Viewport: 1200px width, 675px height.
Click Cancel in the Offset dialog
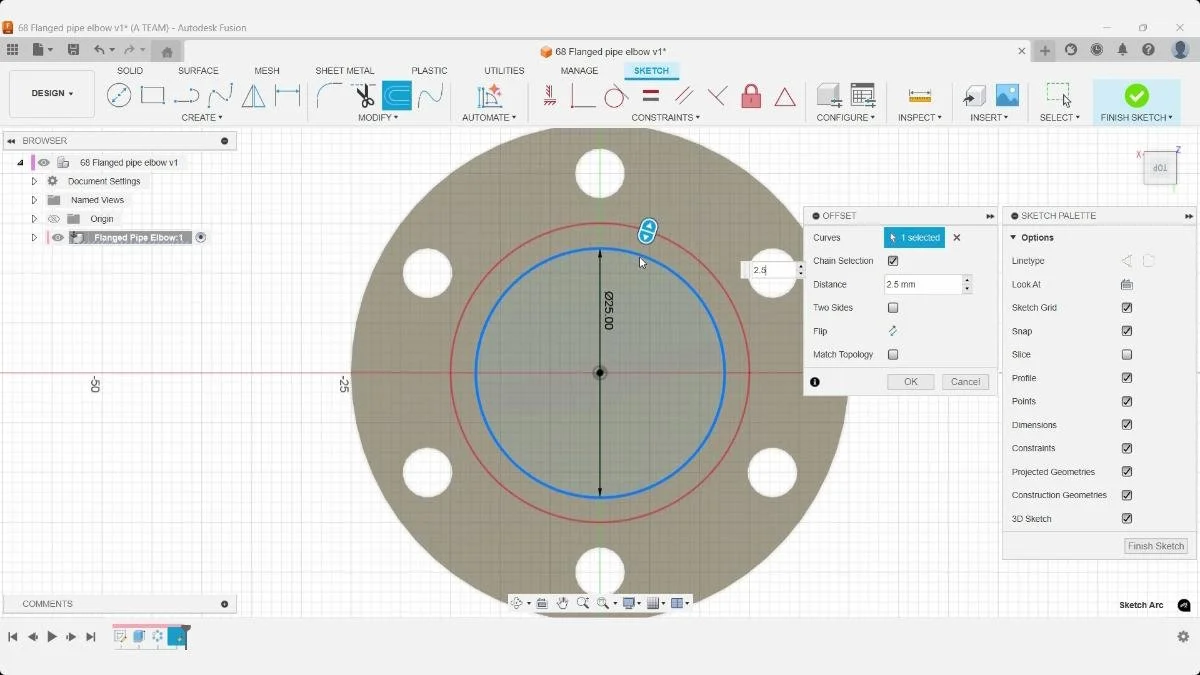pyautogui.click(x=965, y=382)
